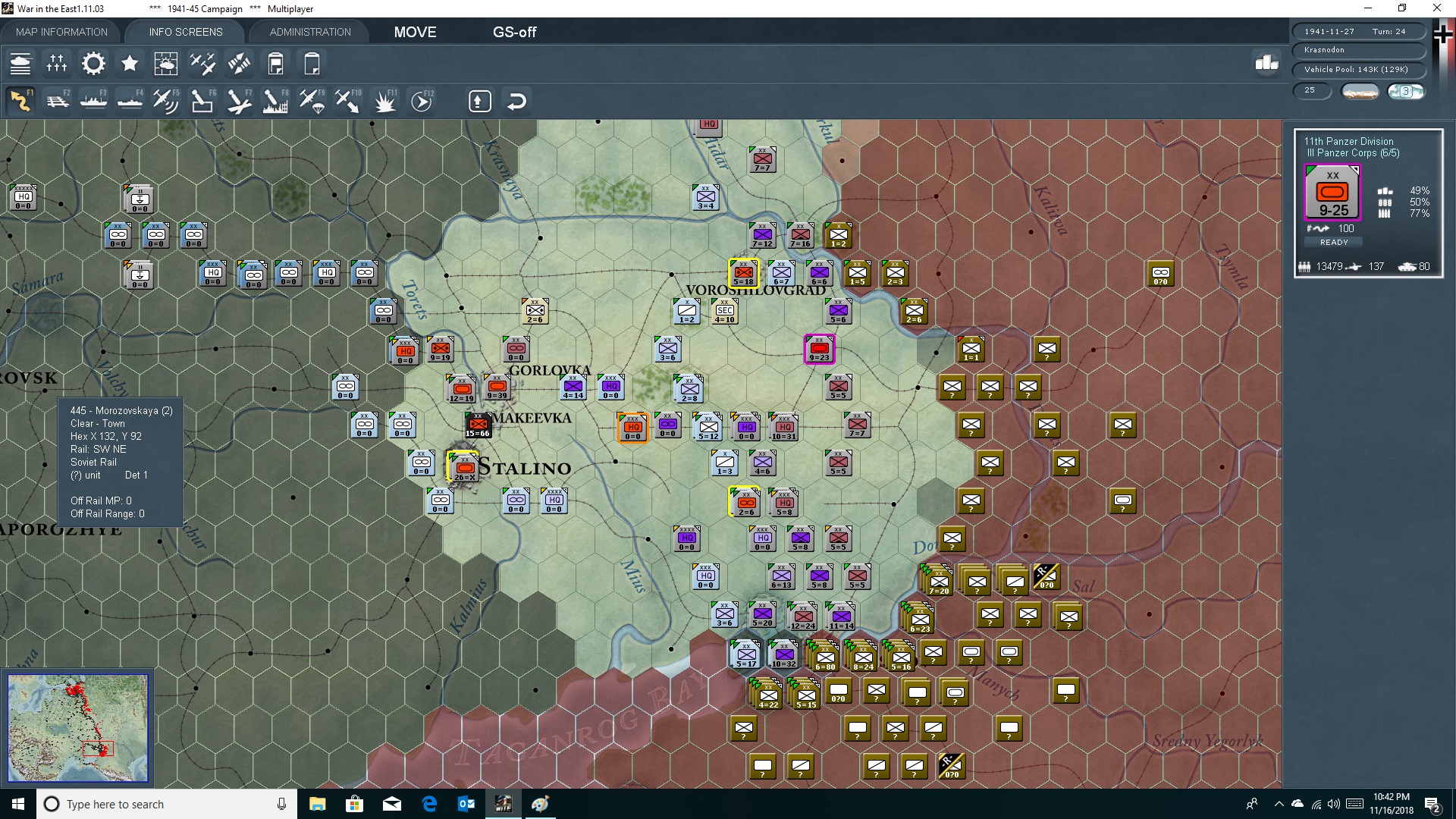The height and width of the screenshot is (819, 1456).
Task: Open Microsoft Edge from taskbar
Action: 429,804
